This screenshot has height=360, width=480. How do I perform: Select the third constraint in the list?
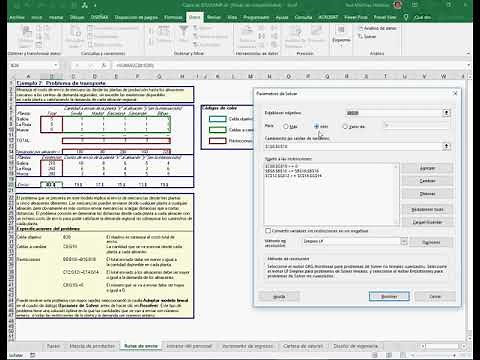click(x=293, y=176)
